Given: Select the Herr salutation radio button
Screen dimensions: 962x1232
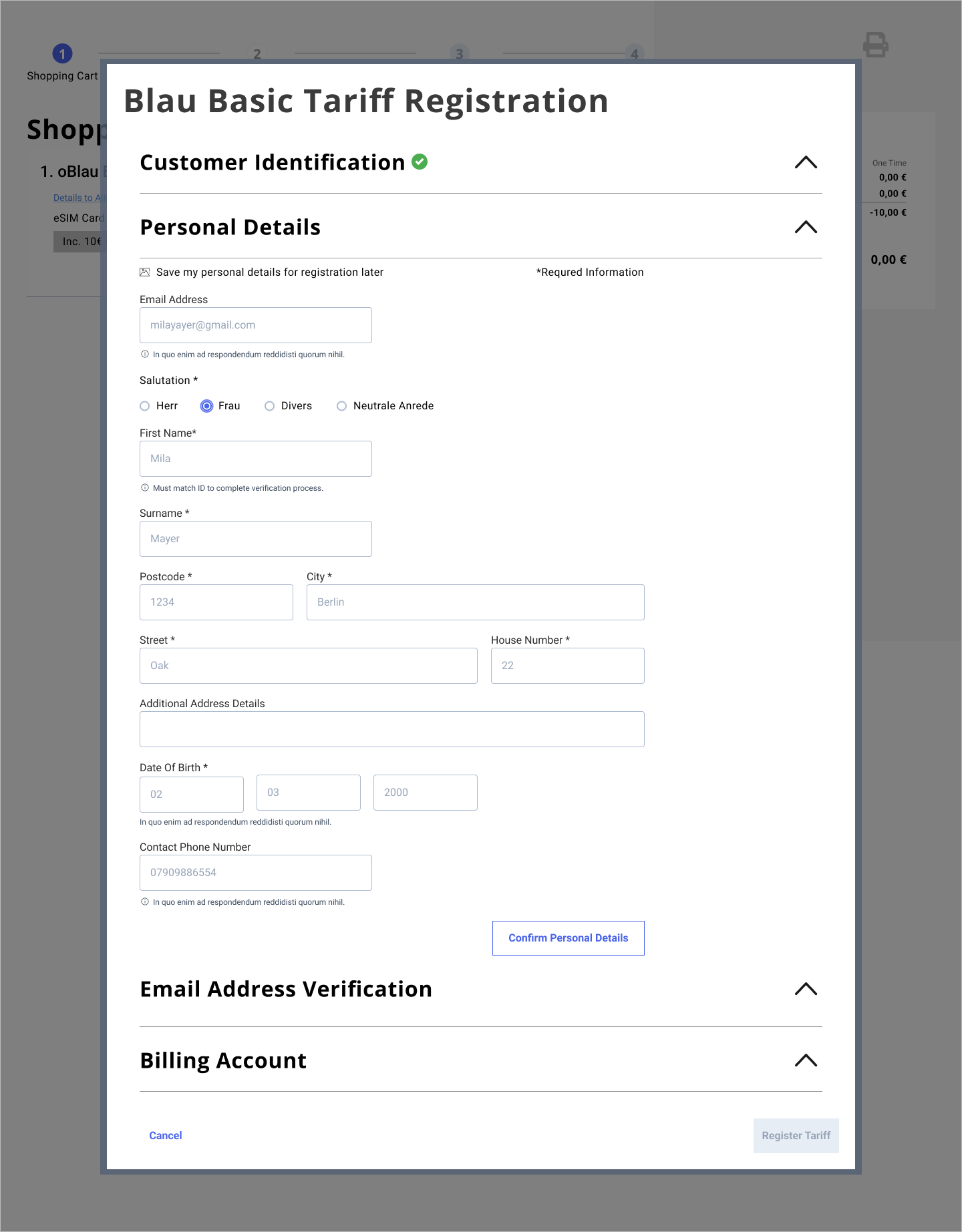Looking at the screenshot, I should (x=144, y=406).
